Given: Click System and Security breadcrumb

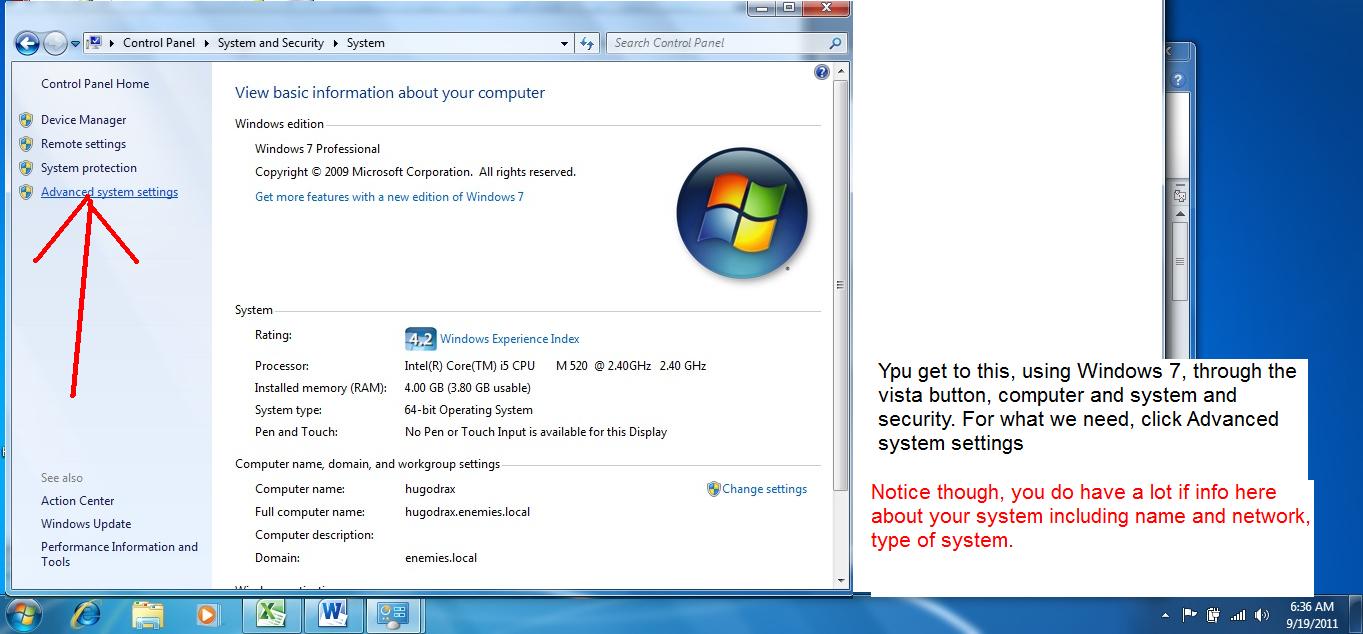Looking at the screenshot, I should [271, 43].
